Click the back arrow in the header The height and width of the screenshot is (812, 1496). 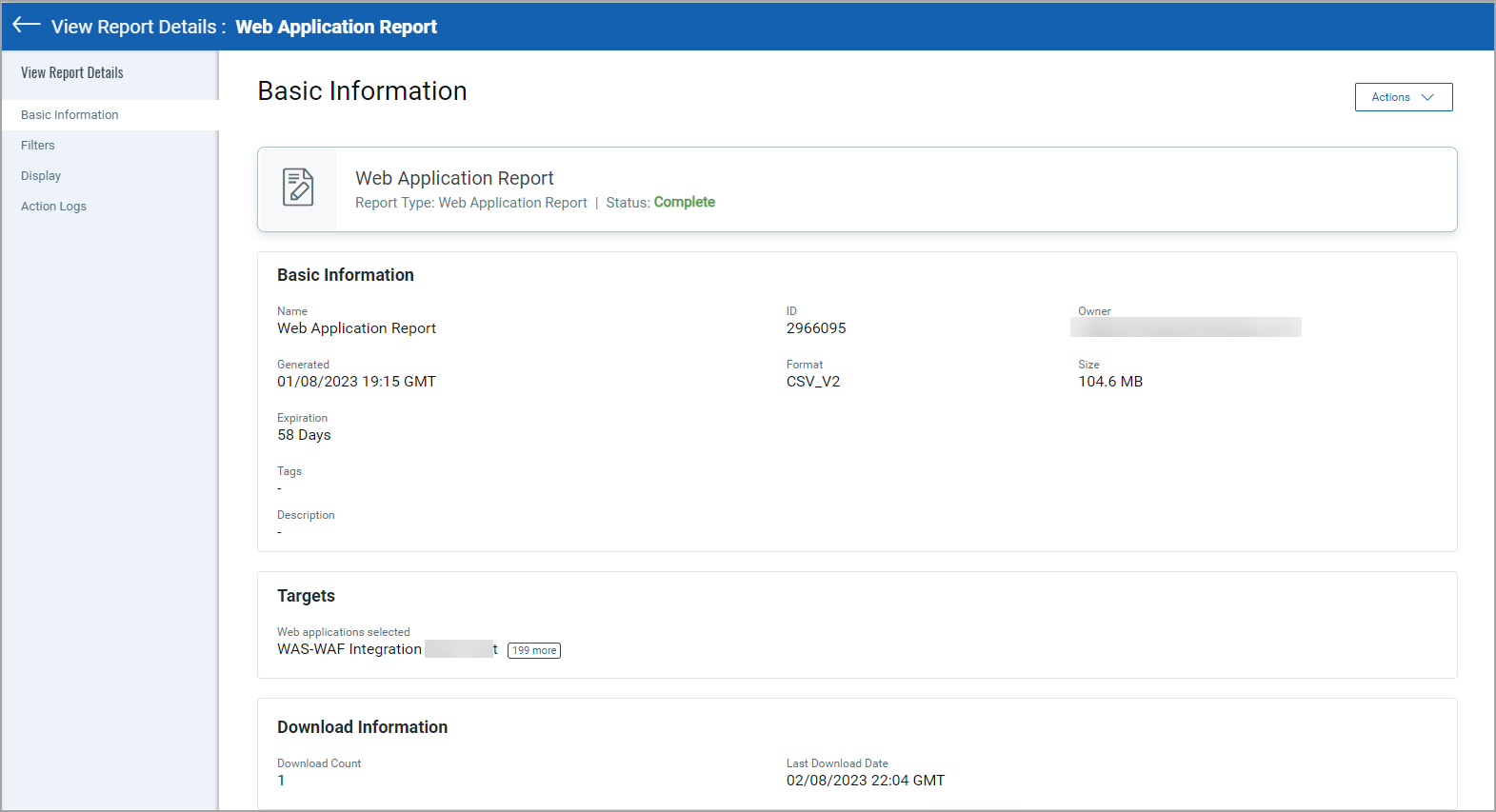(x=26, y=26)
